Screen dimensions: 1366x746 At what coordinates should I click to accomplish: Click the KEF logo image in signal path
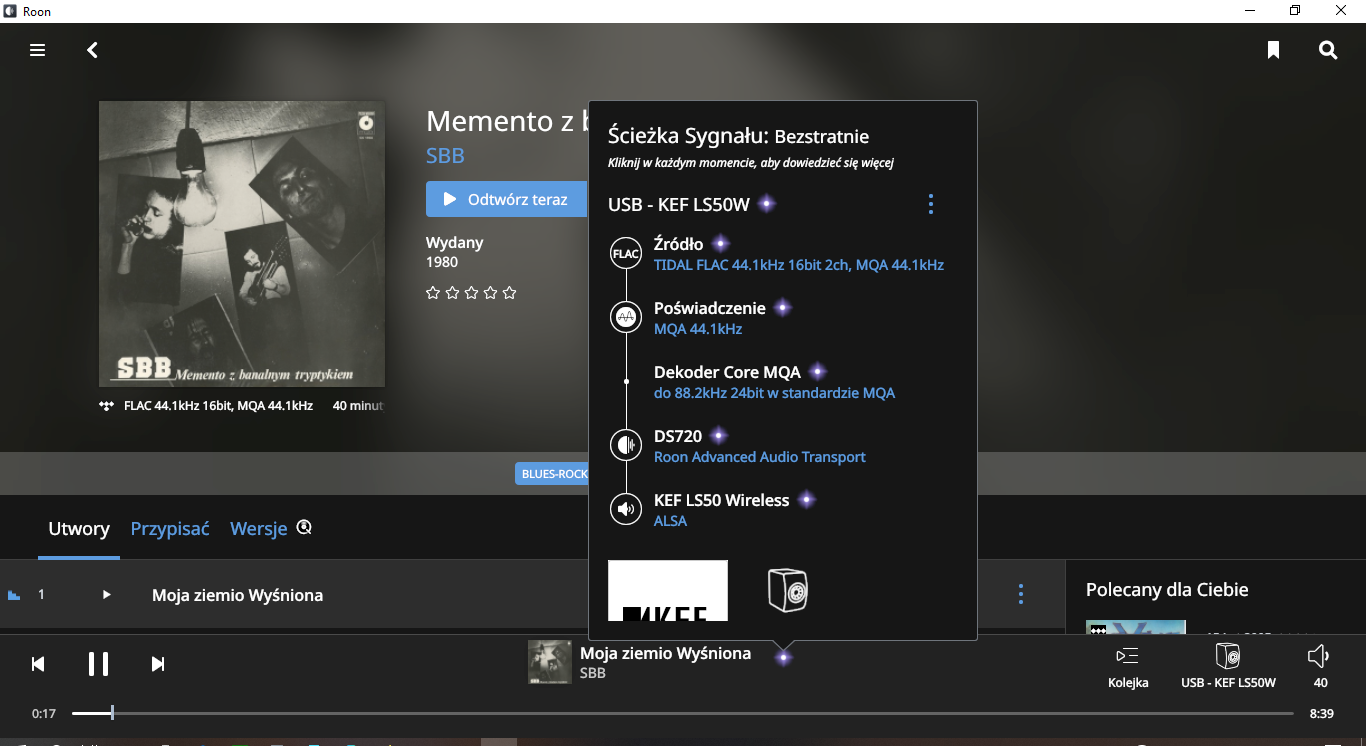[668, 591]
